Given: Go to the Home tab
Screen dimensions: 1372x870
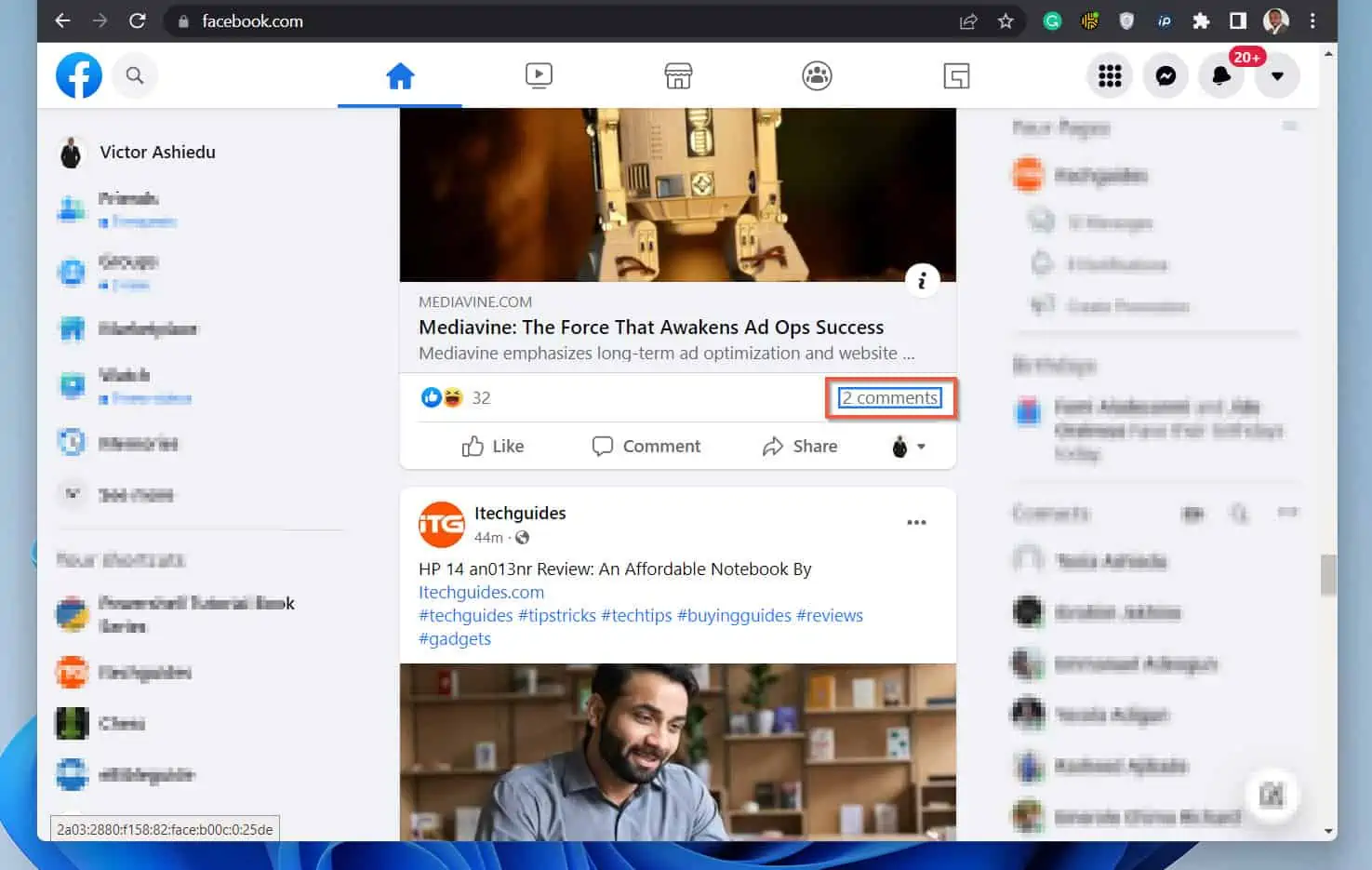Looking at the screenshot, I should tap(400, 75).
